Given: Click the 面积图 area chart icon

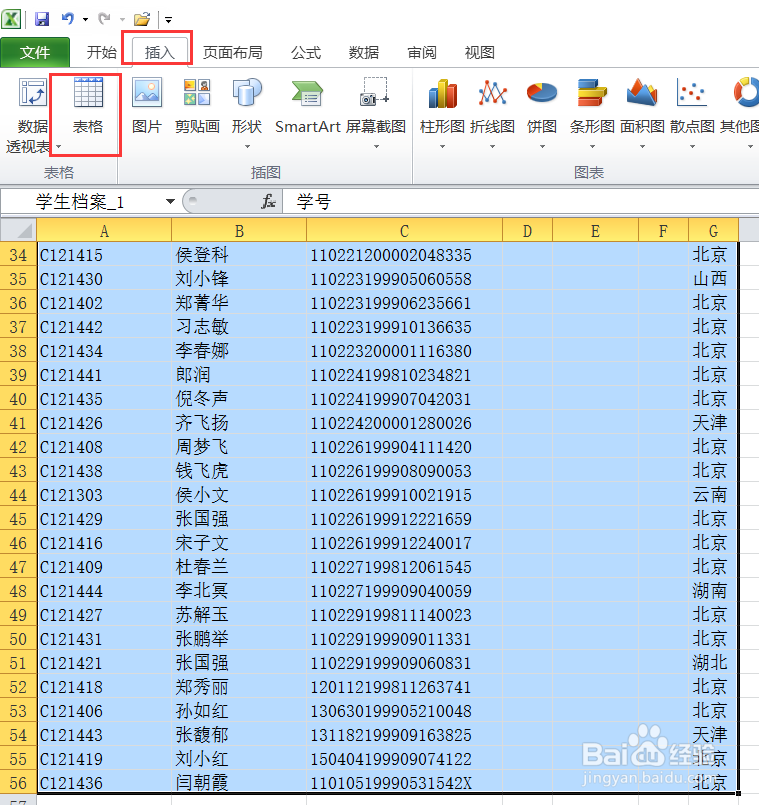Looking at the screenshot, I should (642, 92).
